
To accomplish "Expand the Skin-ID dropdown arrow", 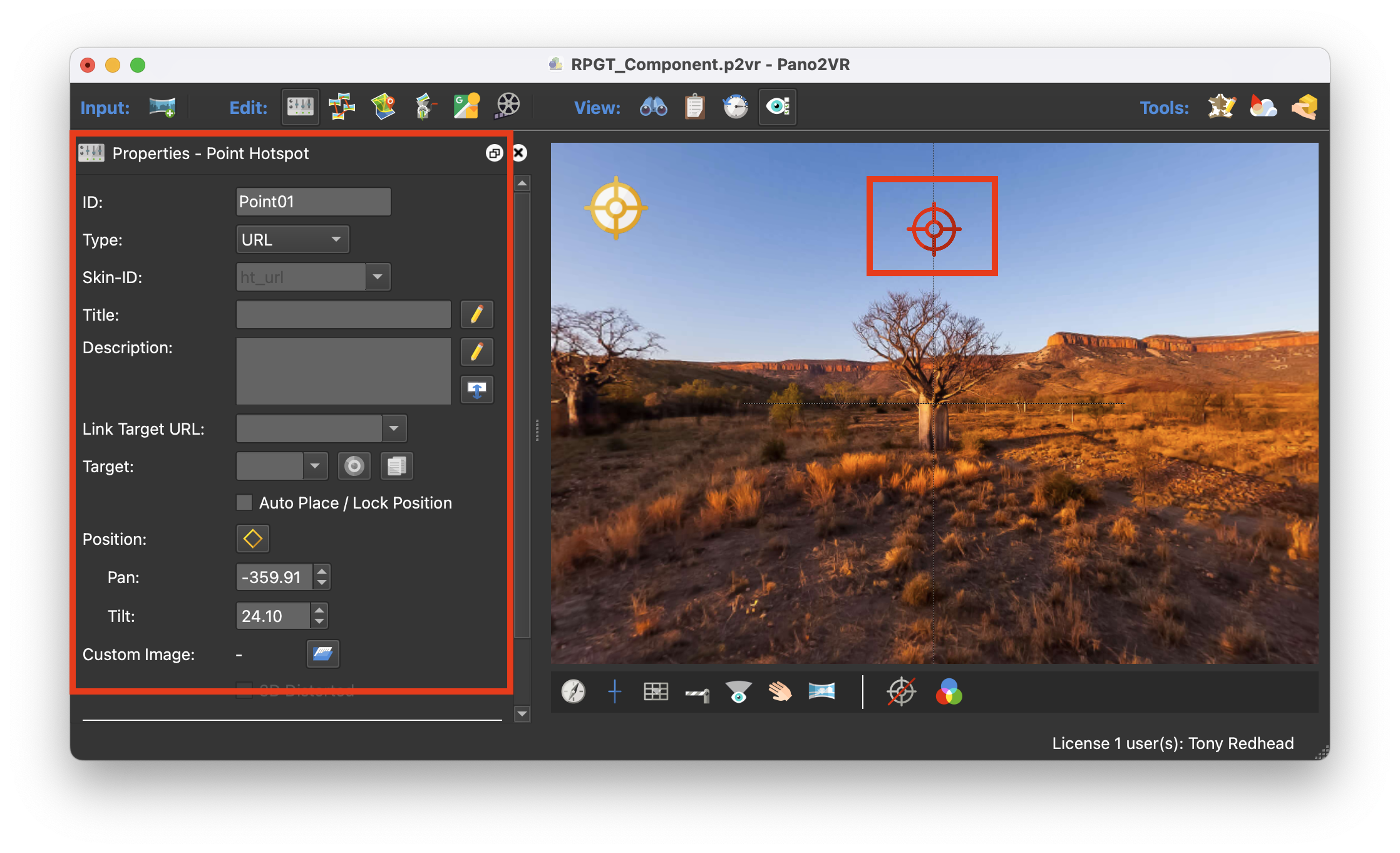I will (x=378, y=277).
